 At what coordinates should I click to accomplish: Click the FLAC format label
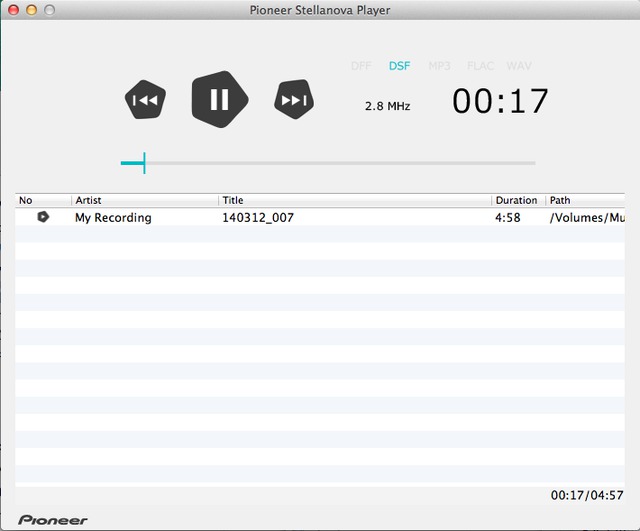[480, 66]
